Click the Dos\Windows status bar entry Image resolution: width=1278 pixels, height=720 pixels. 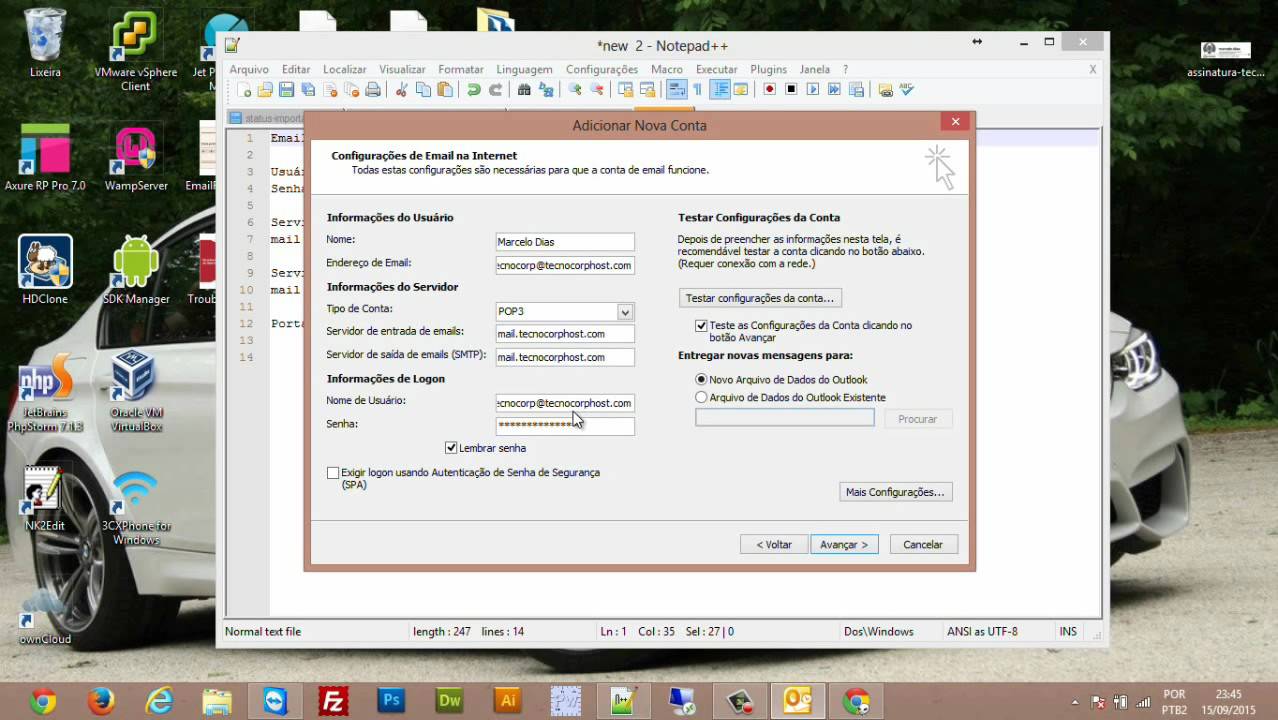(x=879, y=632)
